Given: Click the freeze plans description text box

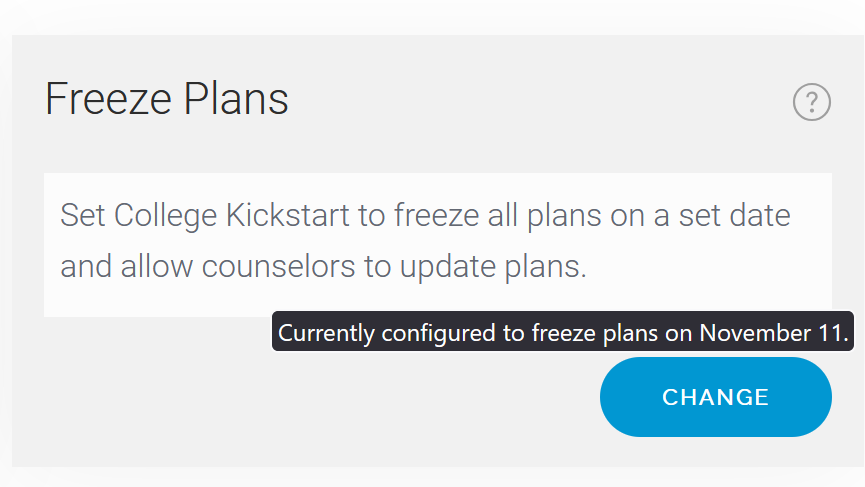Looking at the screenshot, I should coord(438,245).
